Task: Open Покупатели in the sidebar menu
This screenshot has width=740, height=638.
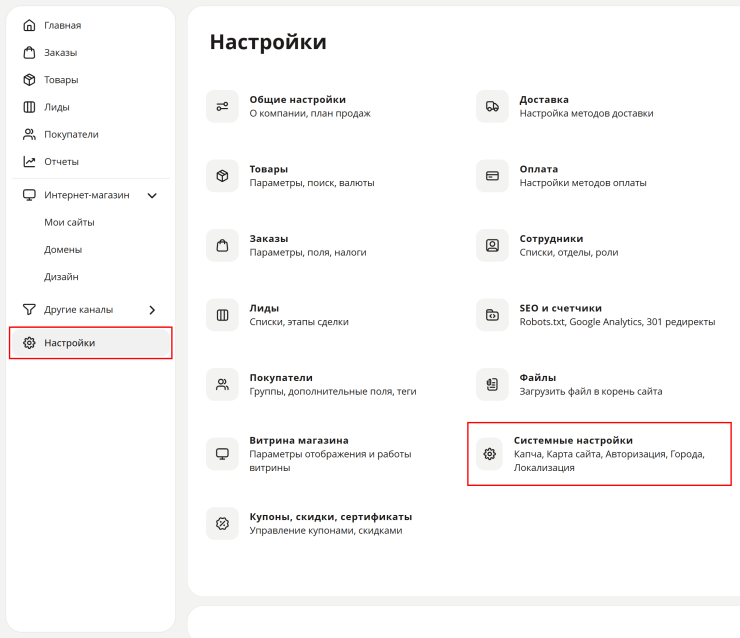Action: 71,134
